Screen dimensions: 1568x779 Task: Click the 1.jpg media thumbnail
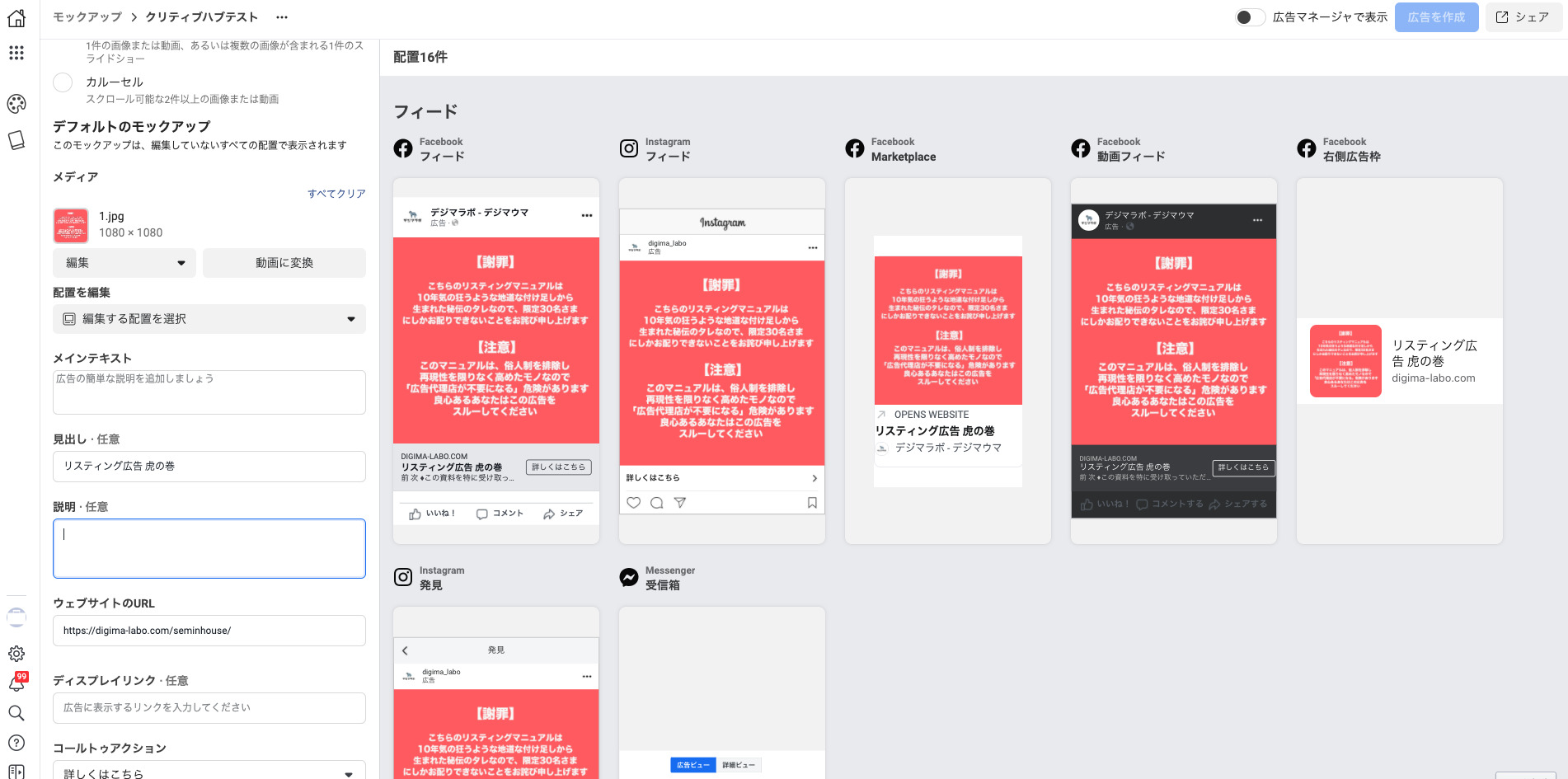click(71, 225)
